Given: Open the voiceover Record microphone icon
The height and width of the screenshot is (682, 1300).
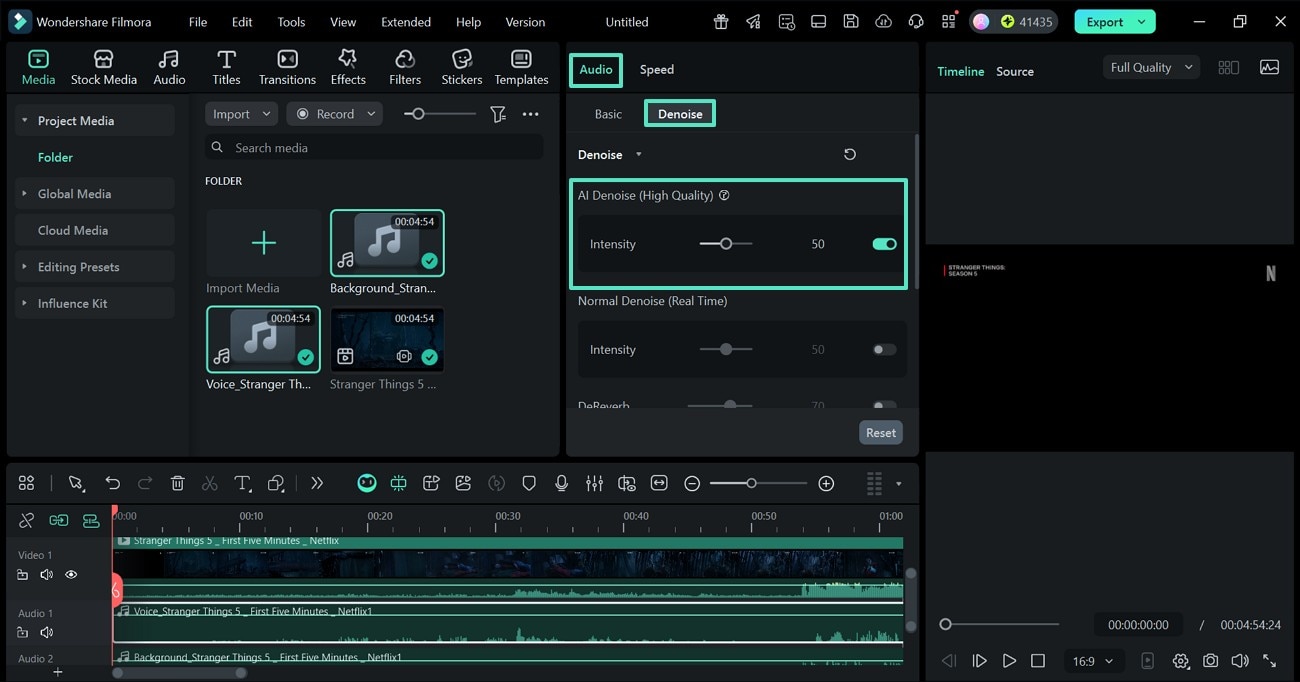Looking at the screenshot, I should point(561,483).
